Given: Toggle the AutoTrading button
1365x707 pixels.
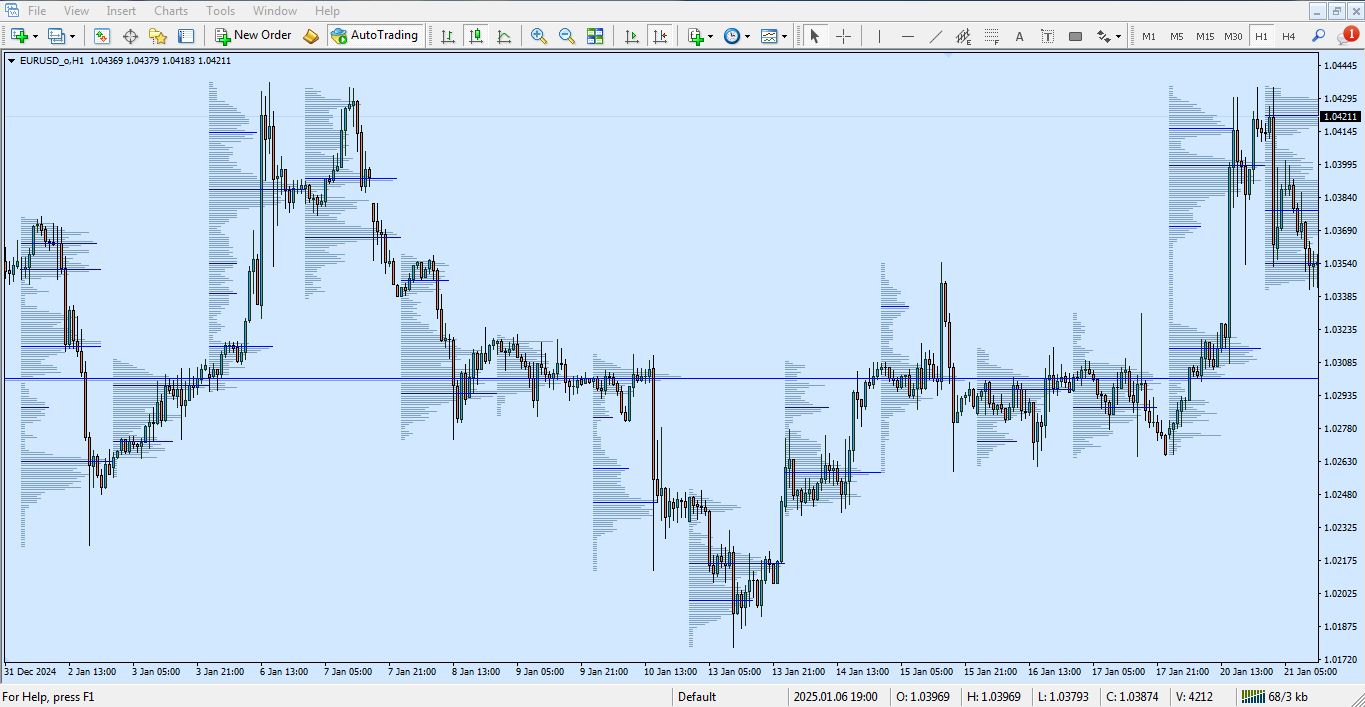Looking at the screenshot, I should 374,36.
